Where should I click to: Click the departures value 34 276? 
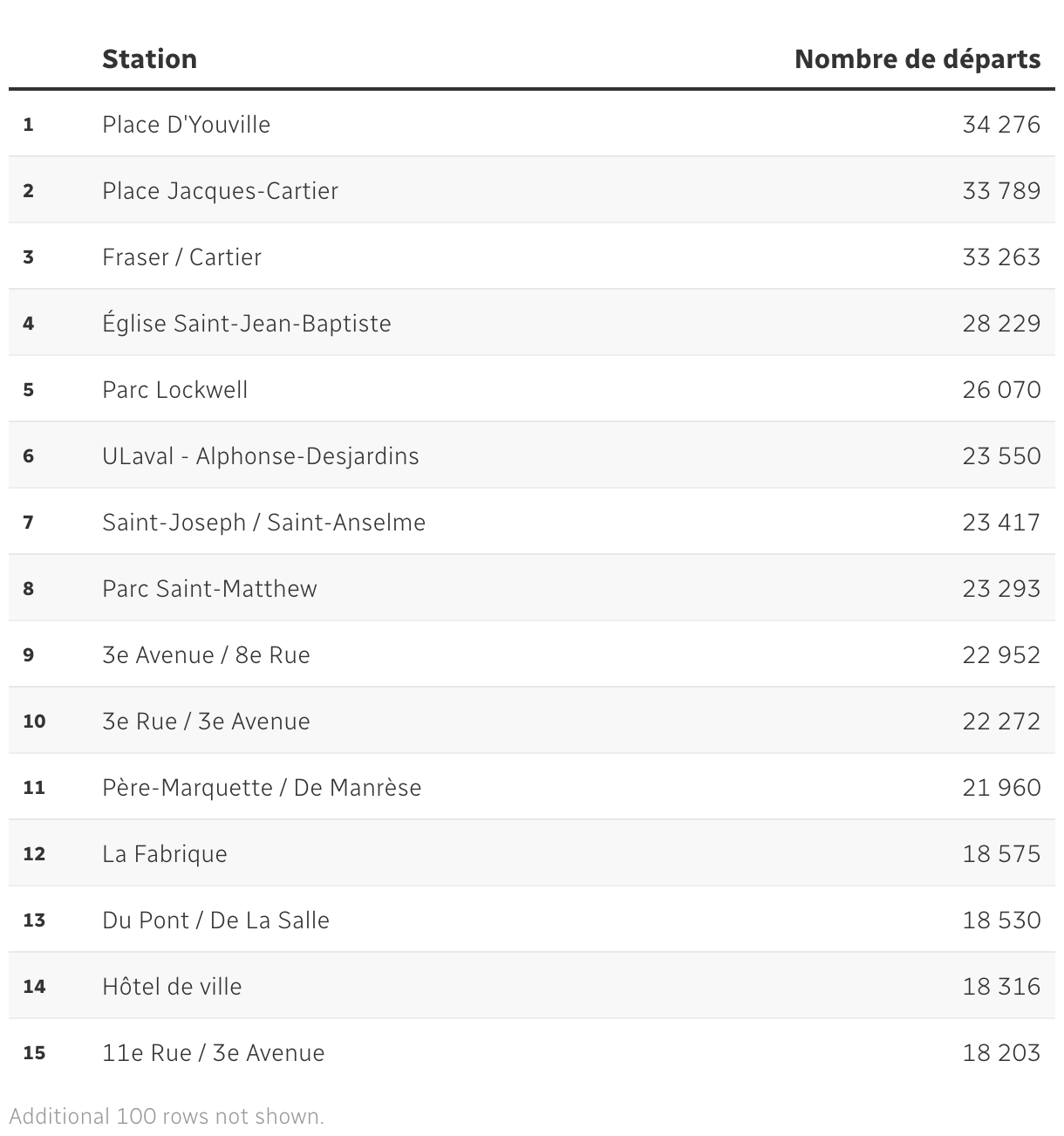point(1001,125)
